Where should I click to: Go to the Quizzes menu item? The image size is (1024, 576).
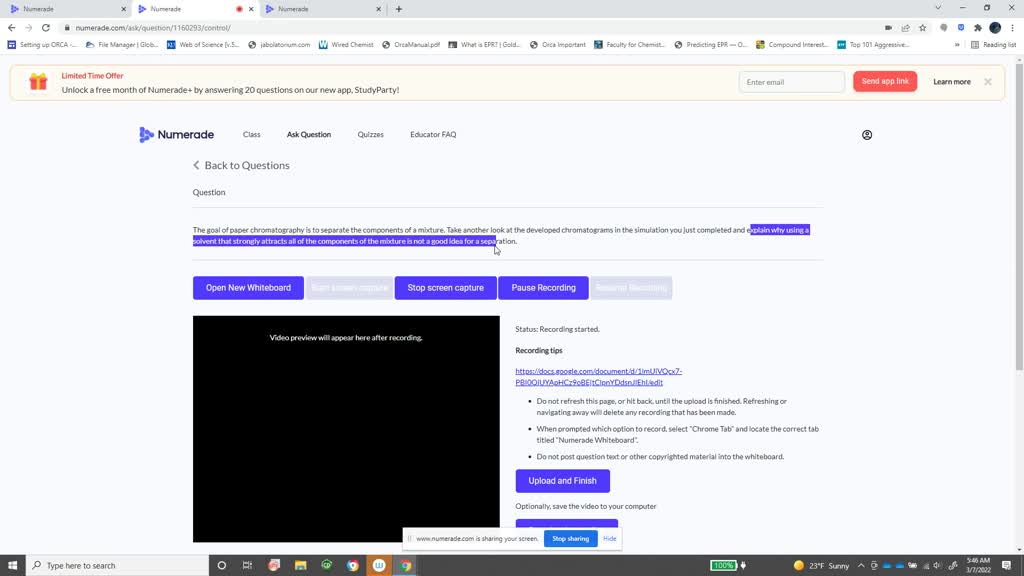click(370, 135)
